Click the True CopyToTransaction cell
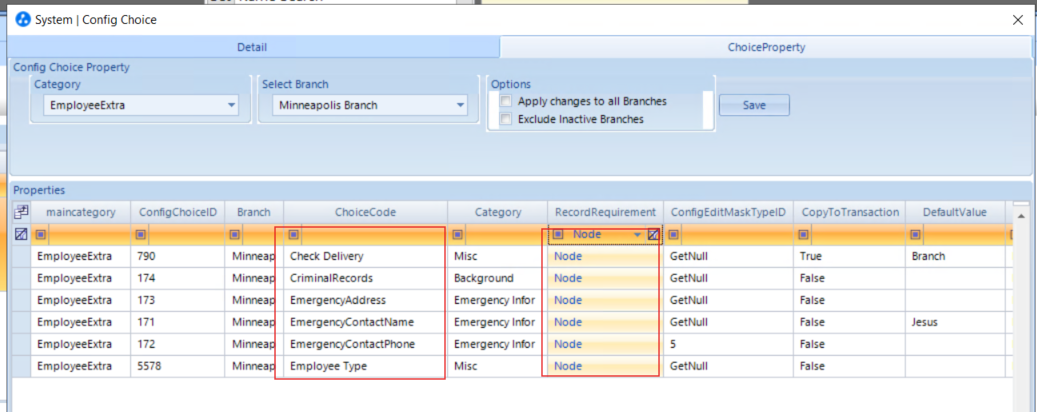Image resolution: width=1037 pixels, height=412 pixels. [x=850, y=256]
